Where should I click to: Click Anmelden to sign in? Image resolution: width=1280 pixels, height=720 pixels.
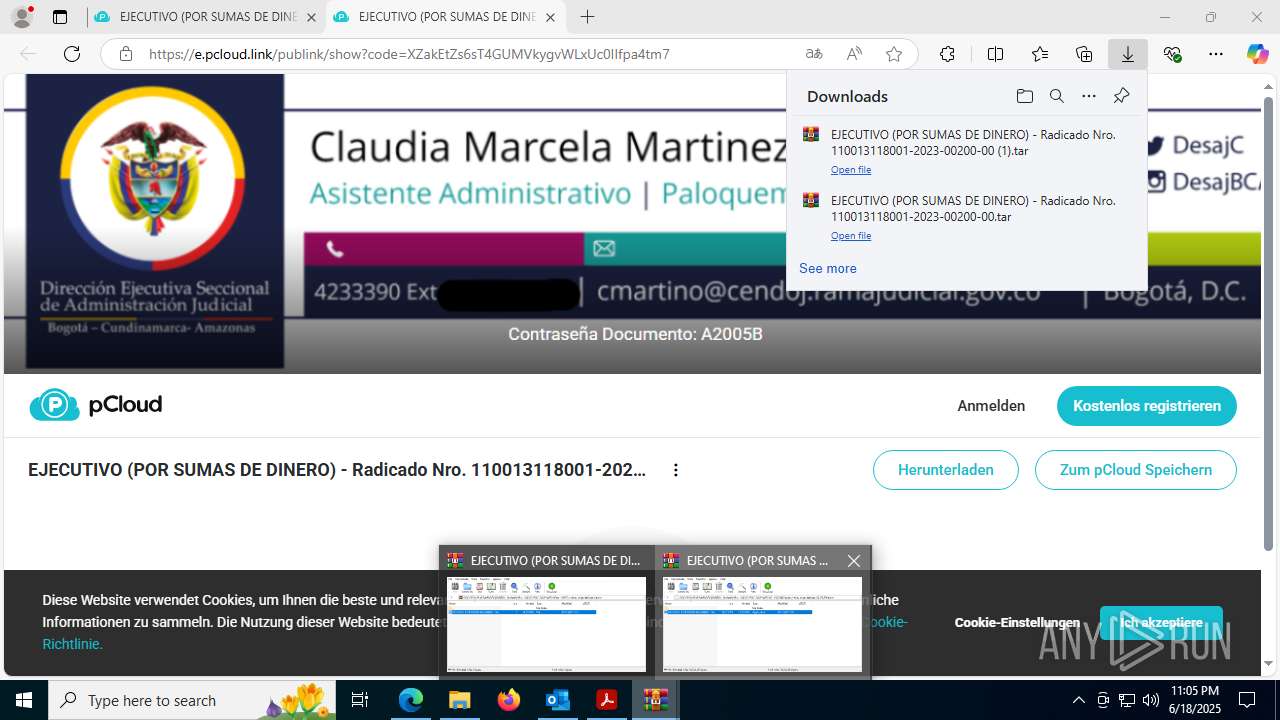click(x=991, y=406)
